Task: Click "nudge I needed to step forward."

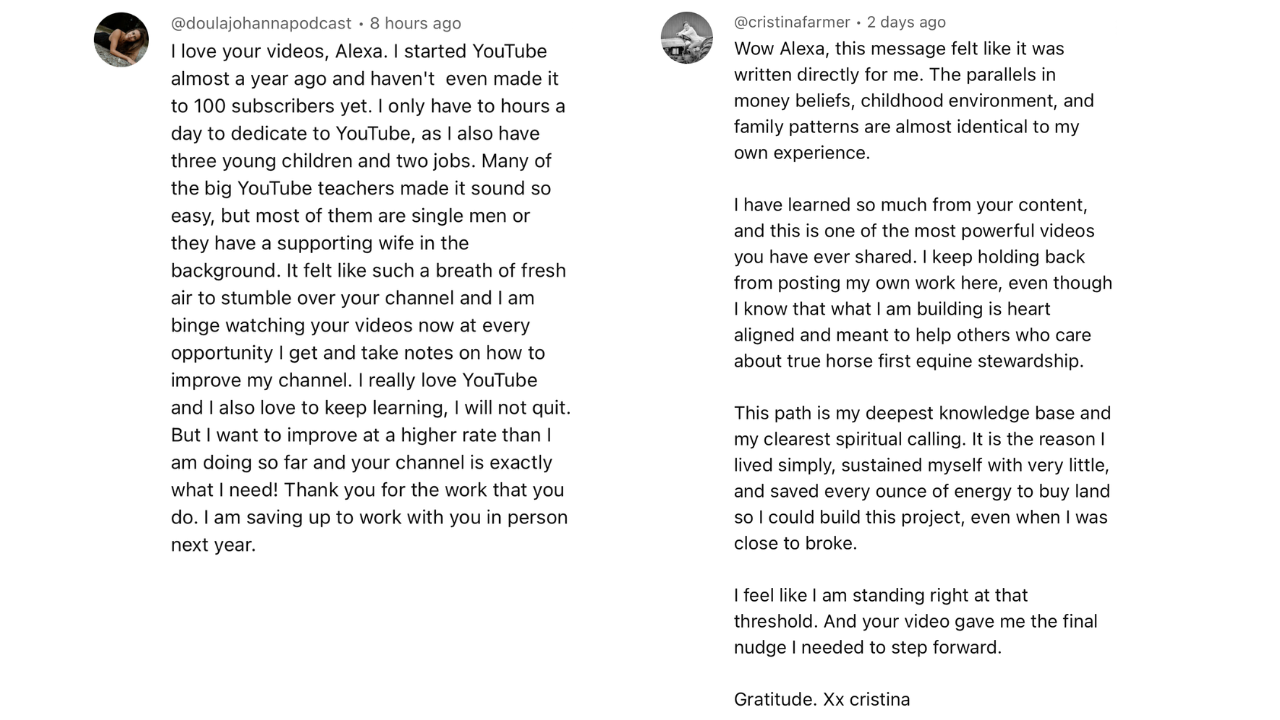Action: (x=867, y=647)
